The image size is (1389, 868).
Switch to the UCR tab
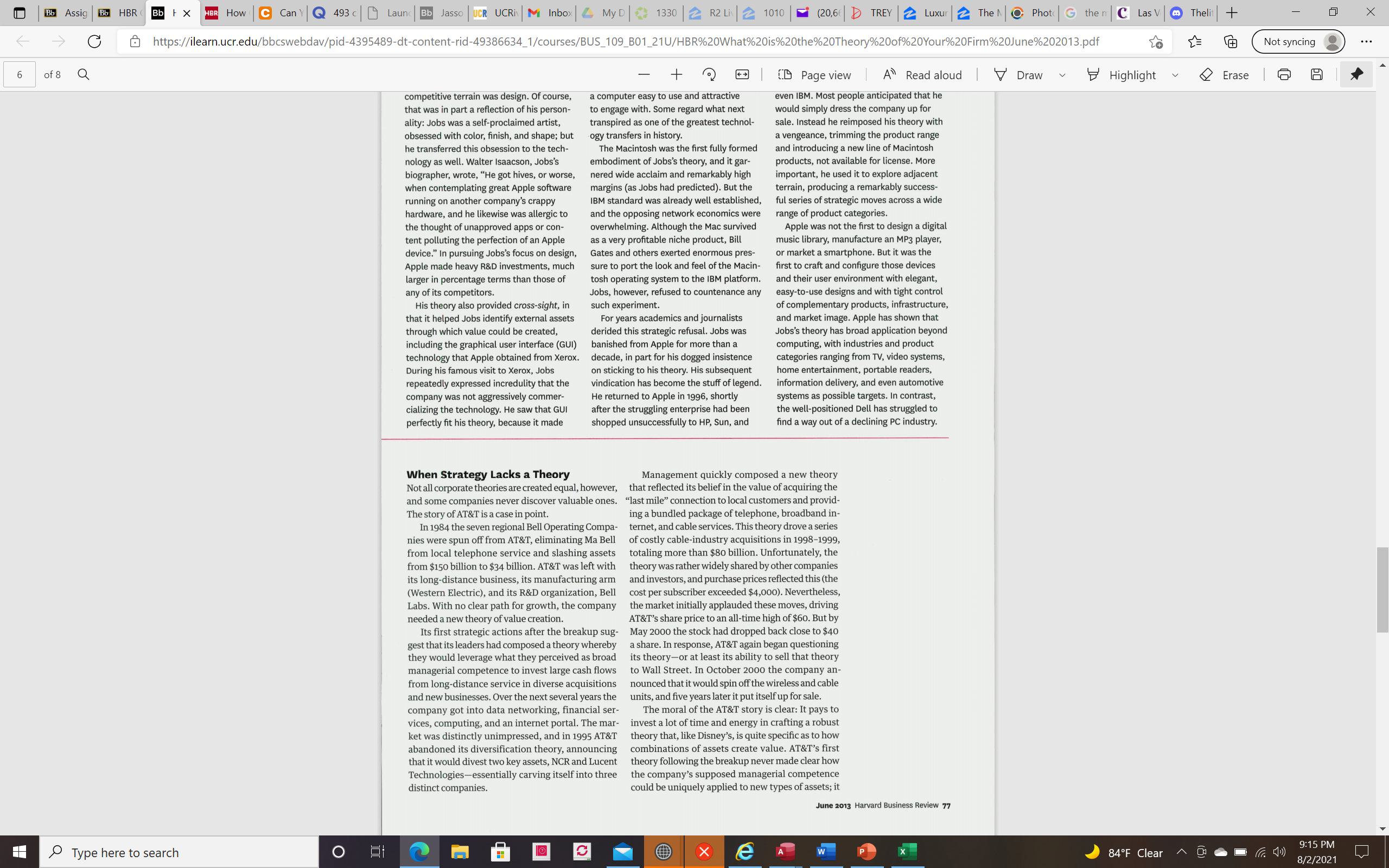(495, 12)
